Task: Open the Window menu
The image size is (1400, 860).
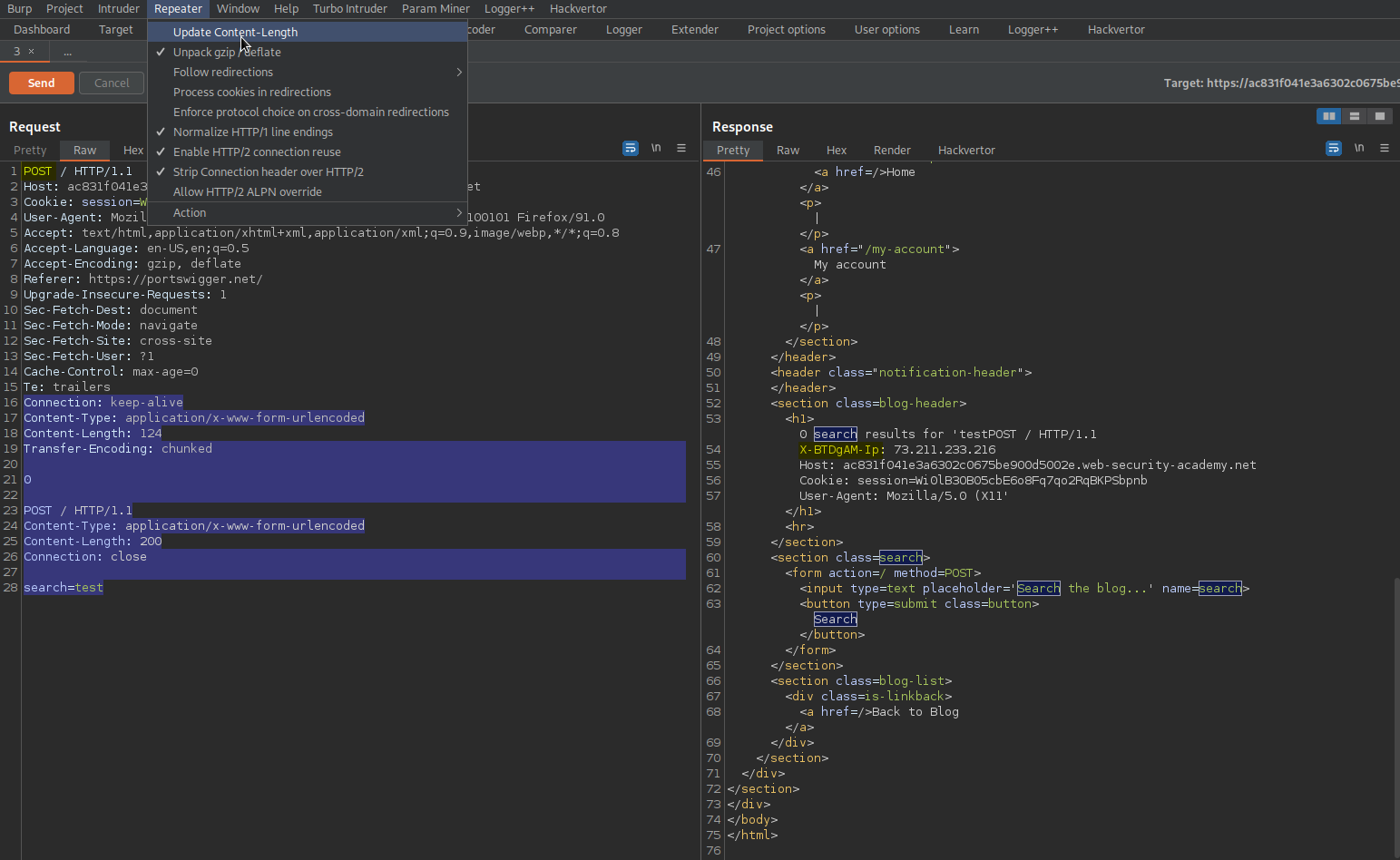Action: (238, 8)
